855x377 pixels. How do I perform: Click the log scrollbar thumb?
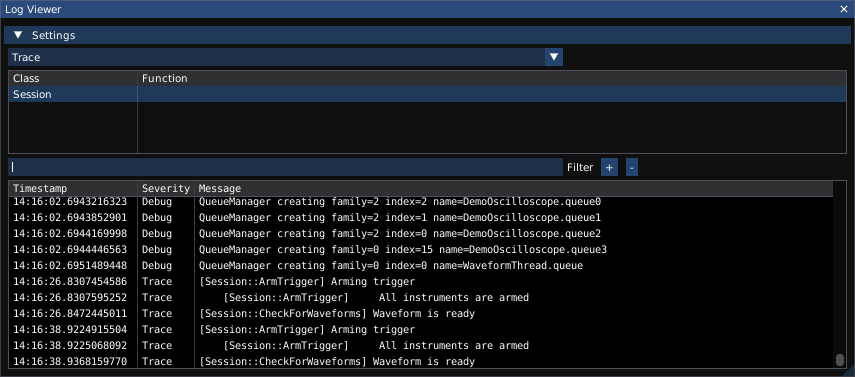840,360
